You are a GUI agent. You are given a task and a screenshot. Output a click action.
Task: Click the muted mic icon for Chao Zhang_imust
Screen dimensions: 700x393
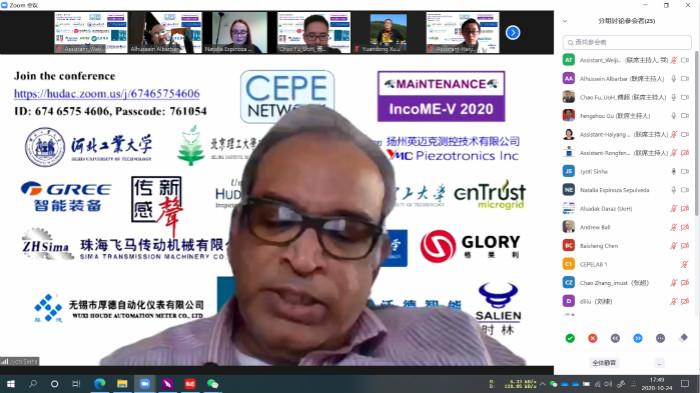[x=674, y=283]
